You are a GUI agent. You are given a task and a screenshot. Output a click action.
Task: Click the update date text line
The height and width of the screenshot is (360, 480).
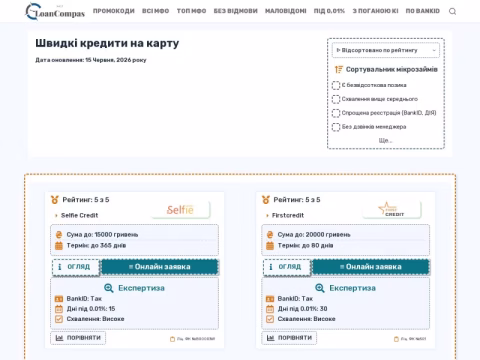tap(91, 60)
